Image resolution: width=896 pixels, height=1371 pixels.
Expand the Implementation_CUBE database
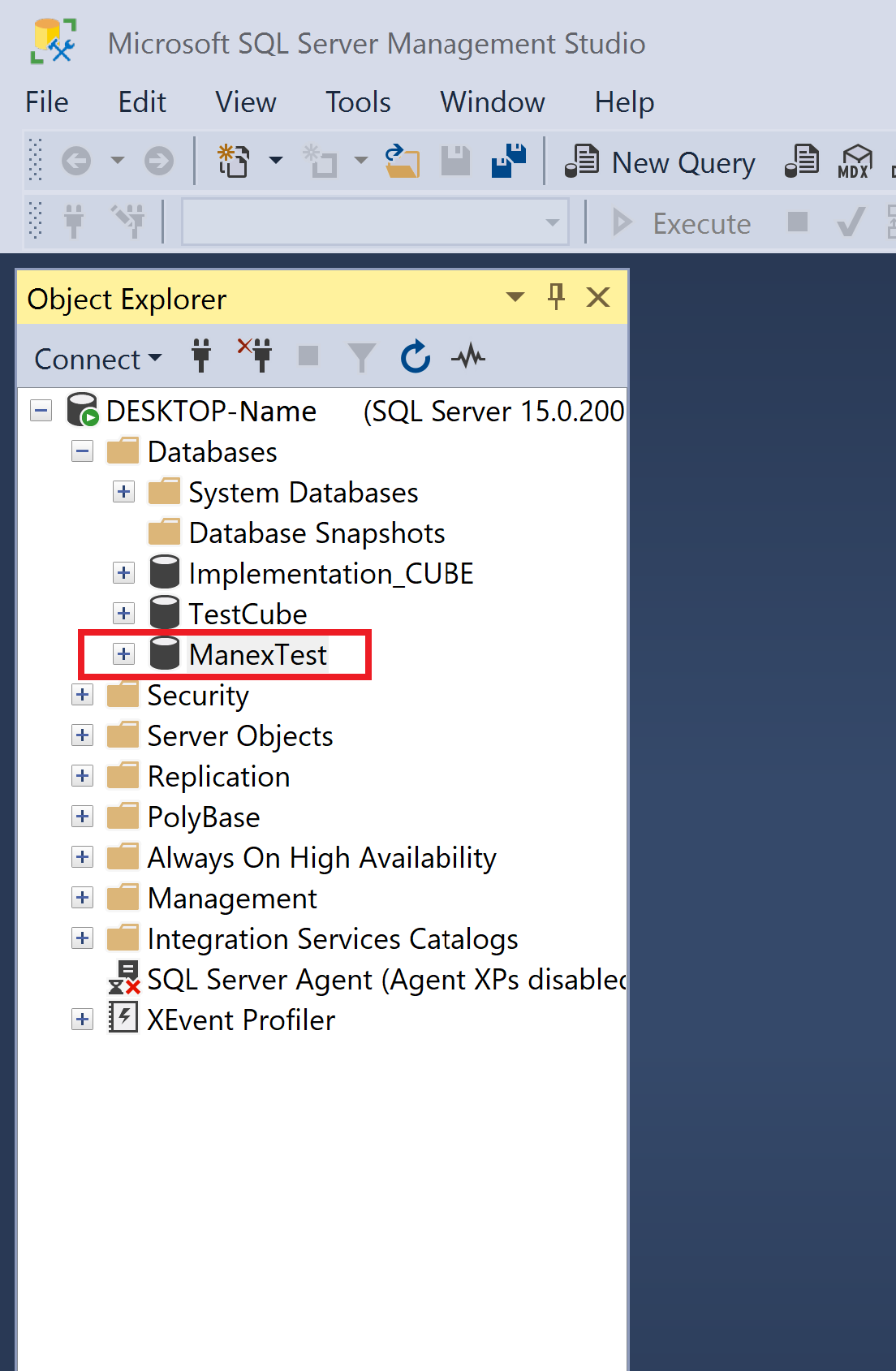(123, 573)
